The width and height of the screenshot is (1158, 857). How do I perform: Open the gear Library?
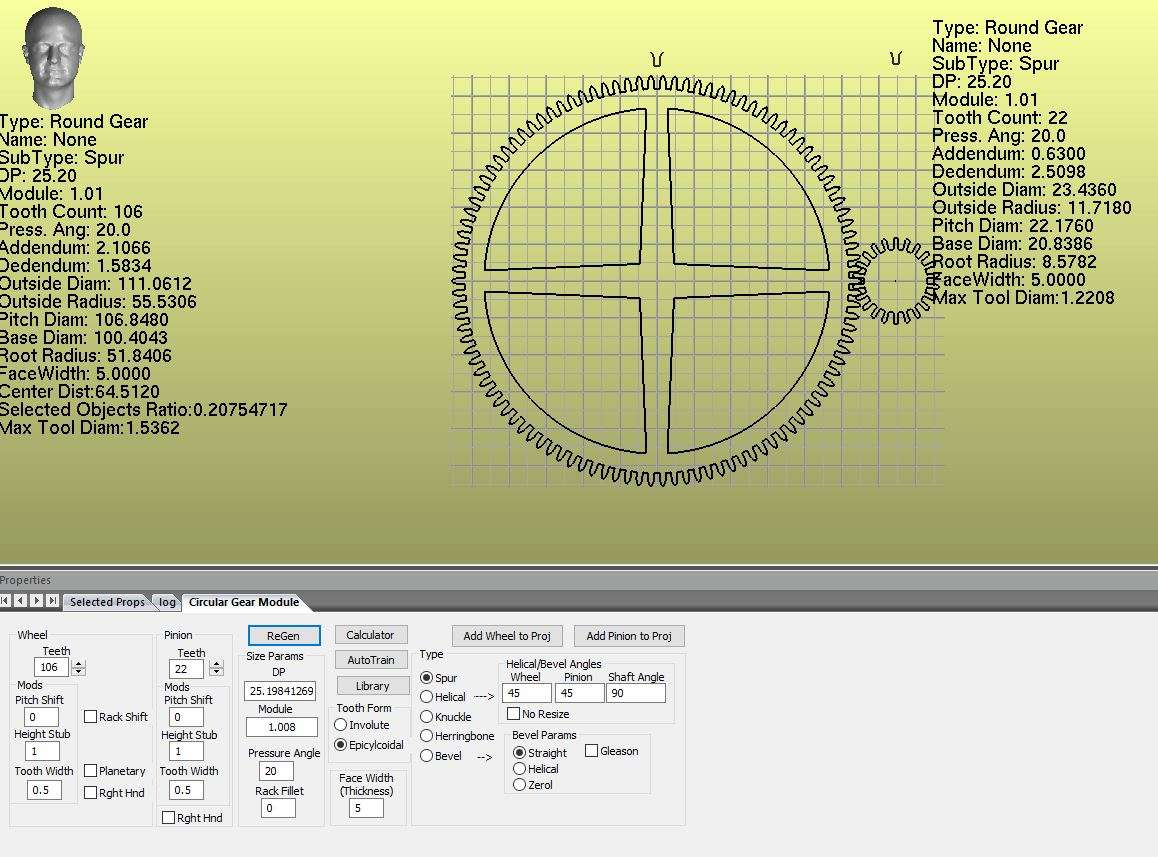click(372, 686)
